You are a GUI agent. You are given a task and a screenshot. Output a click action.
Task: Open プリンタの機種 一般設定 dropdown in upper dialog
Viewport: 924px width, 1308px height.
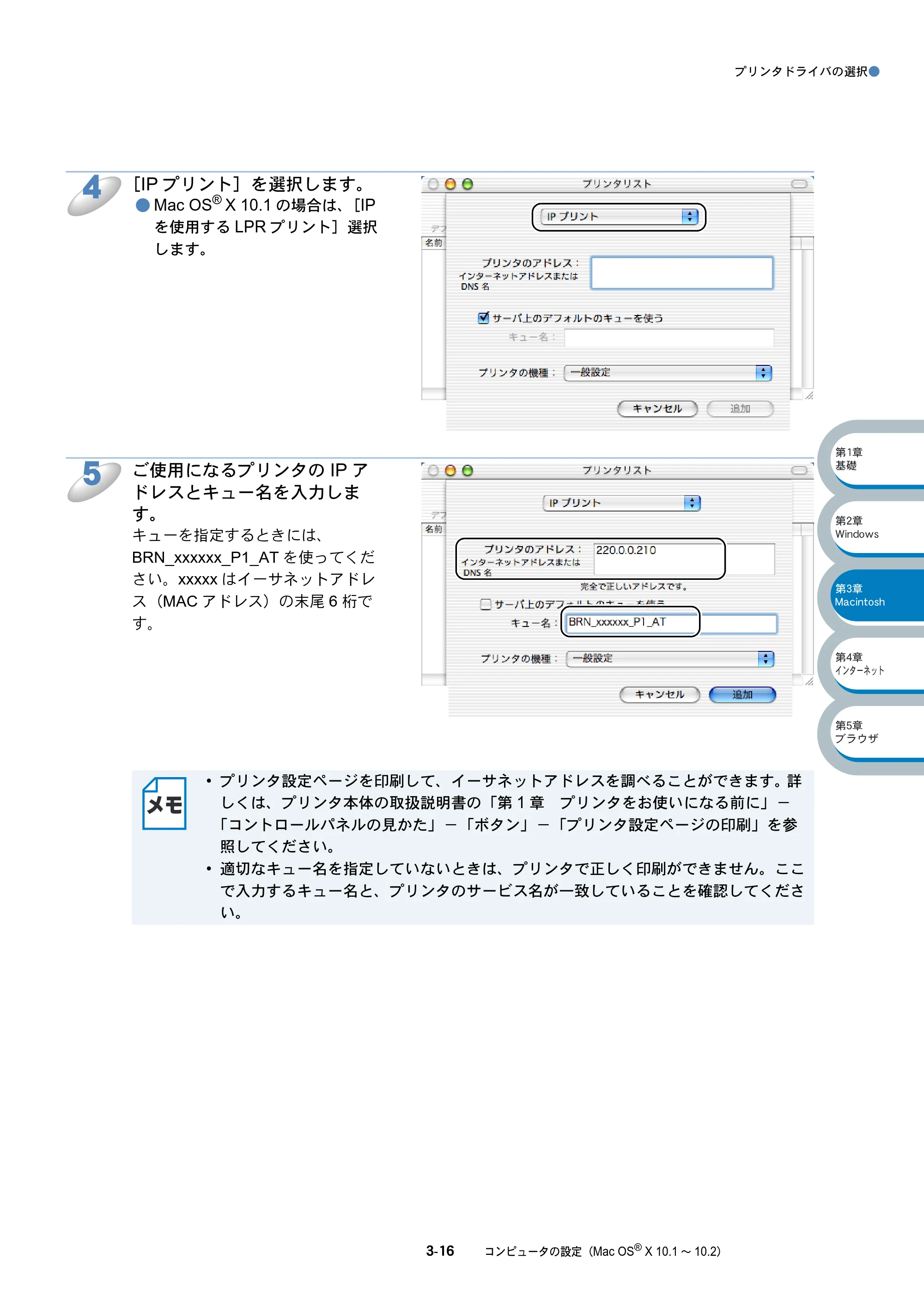(668, 372)
